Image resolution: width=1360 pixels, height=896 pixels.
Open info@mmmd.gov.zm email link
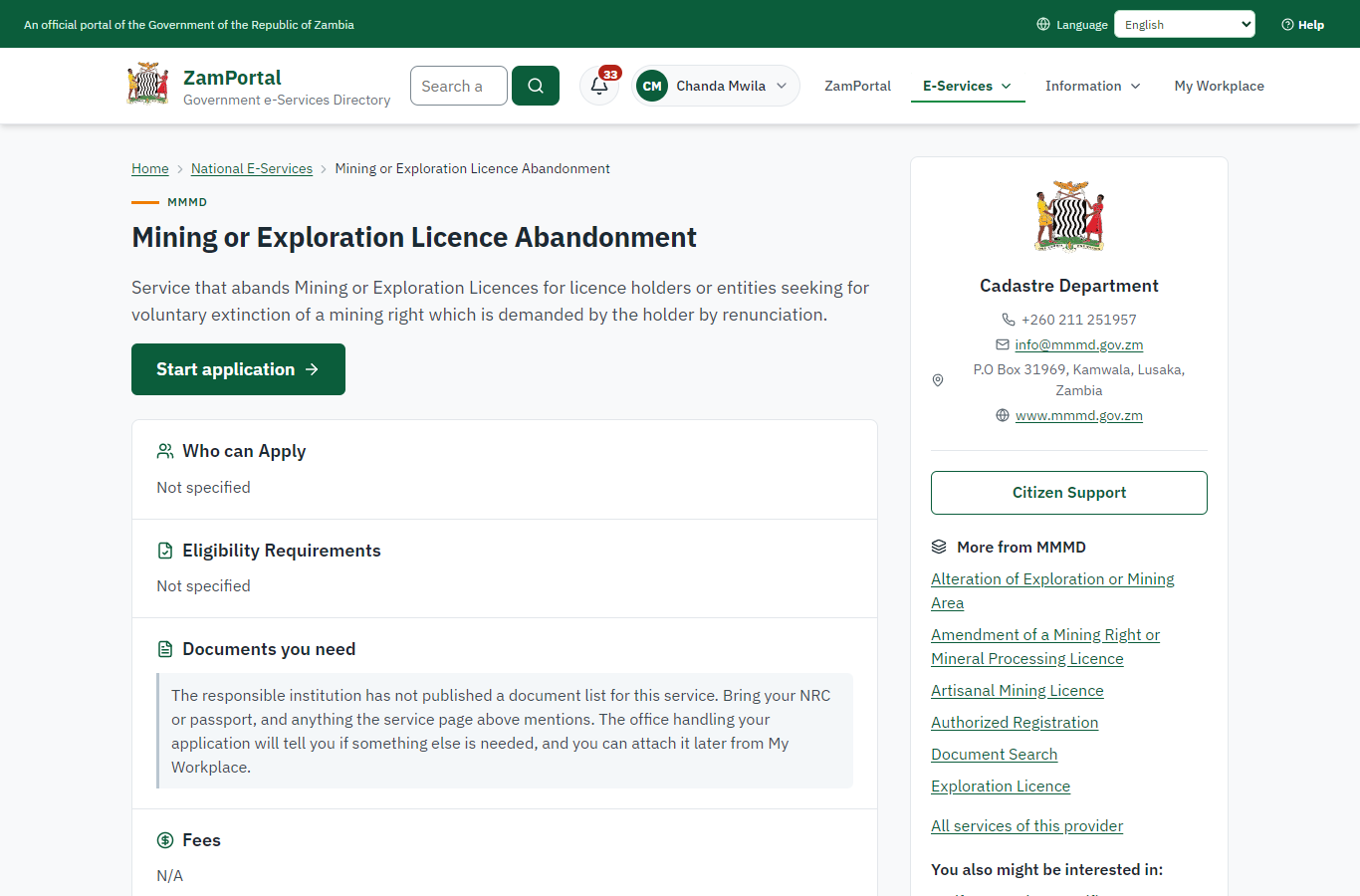click(x=1079, y=344)
